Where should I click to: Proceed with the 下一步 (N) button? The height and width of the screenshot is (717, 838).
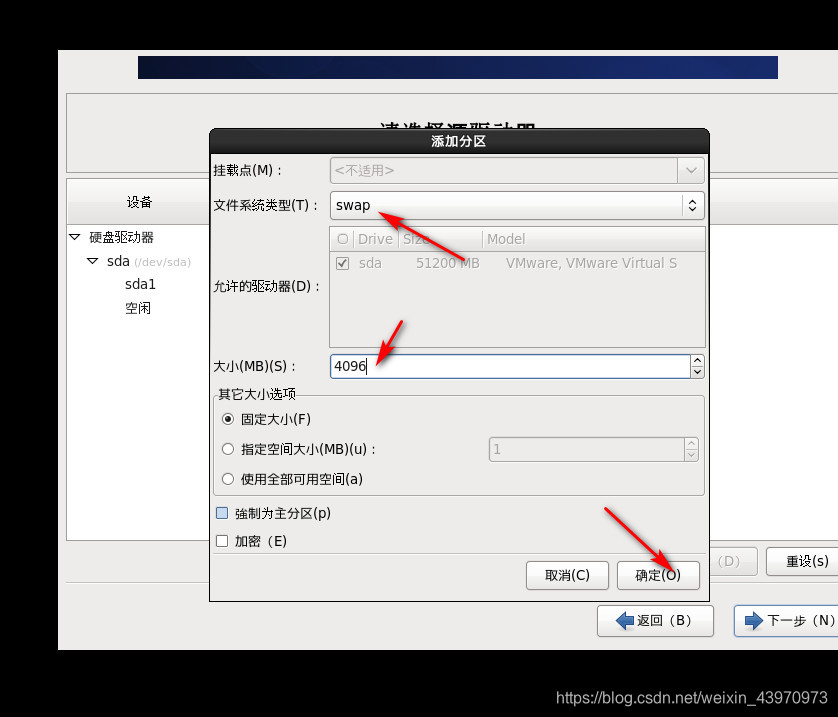pyautogui.click(x=786, y=621)
